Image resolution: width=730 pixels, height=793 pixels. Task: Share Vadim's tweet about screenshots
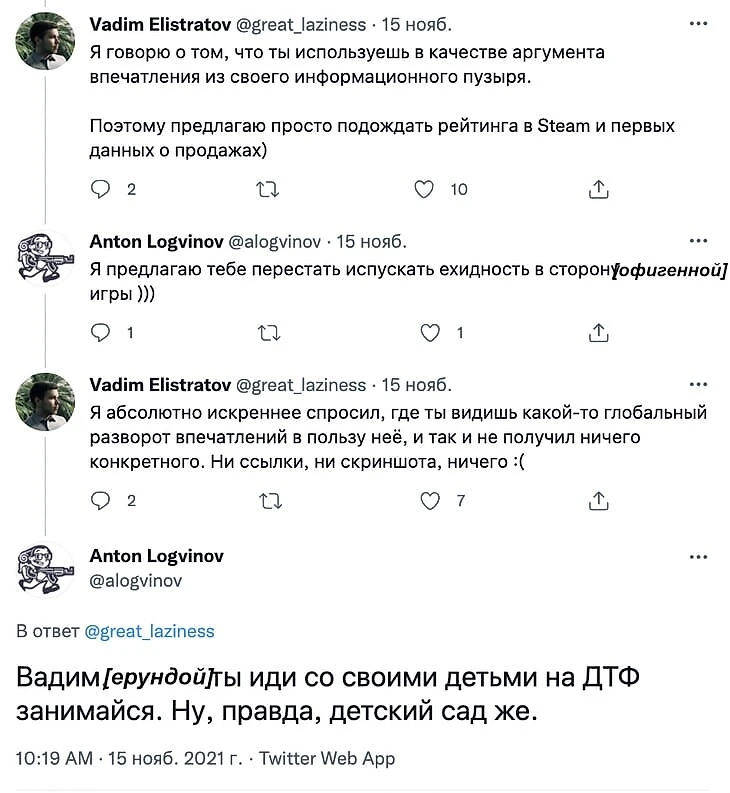(x=599, y=500)
